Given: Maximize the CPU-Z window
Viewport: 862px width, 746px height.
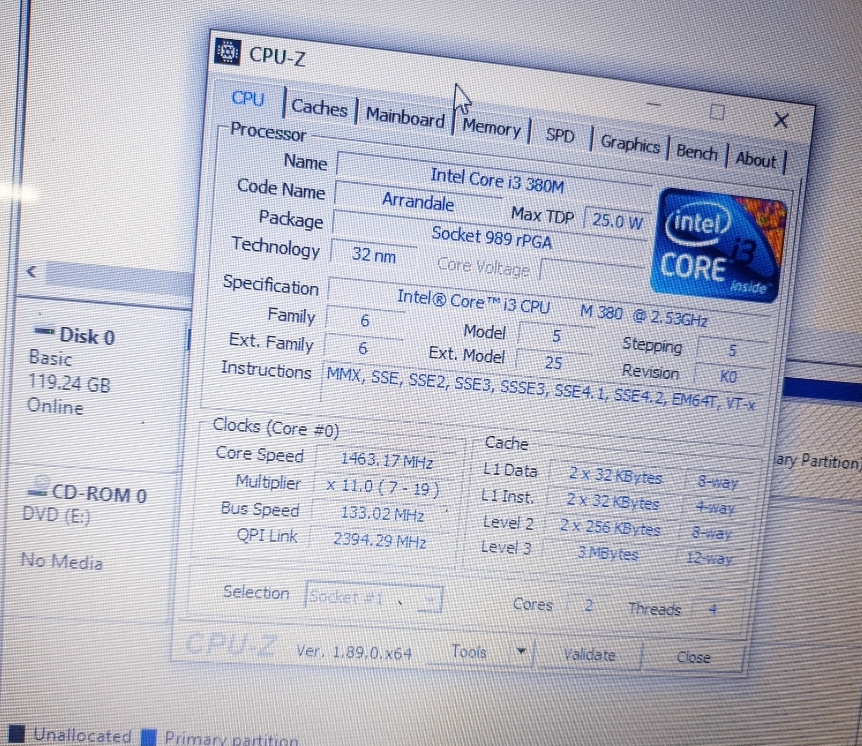Looking at the screenshot, I should point(716,111).
